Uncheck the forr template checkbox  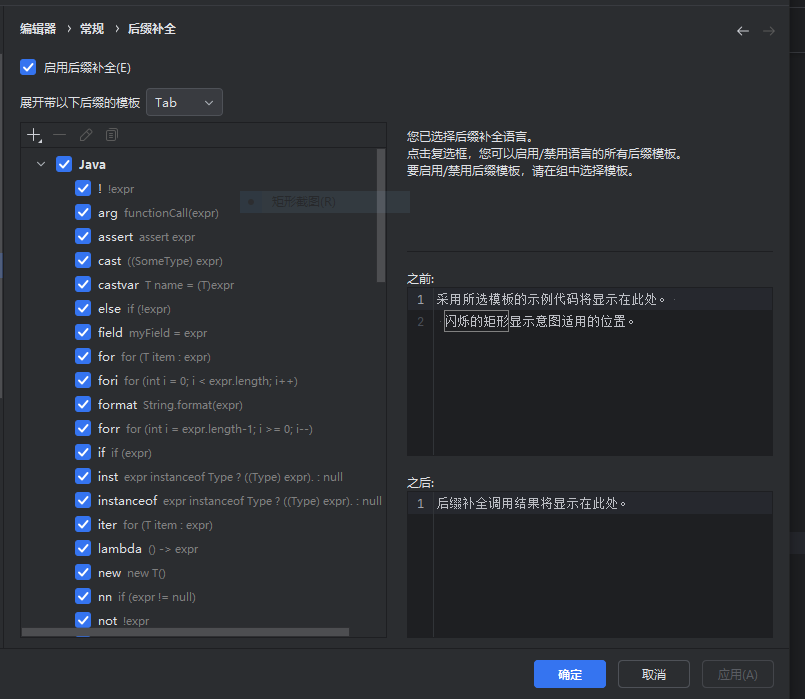point(83,429)
